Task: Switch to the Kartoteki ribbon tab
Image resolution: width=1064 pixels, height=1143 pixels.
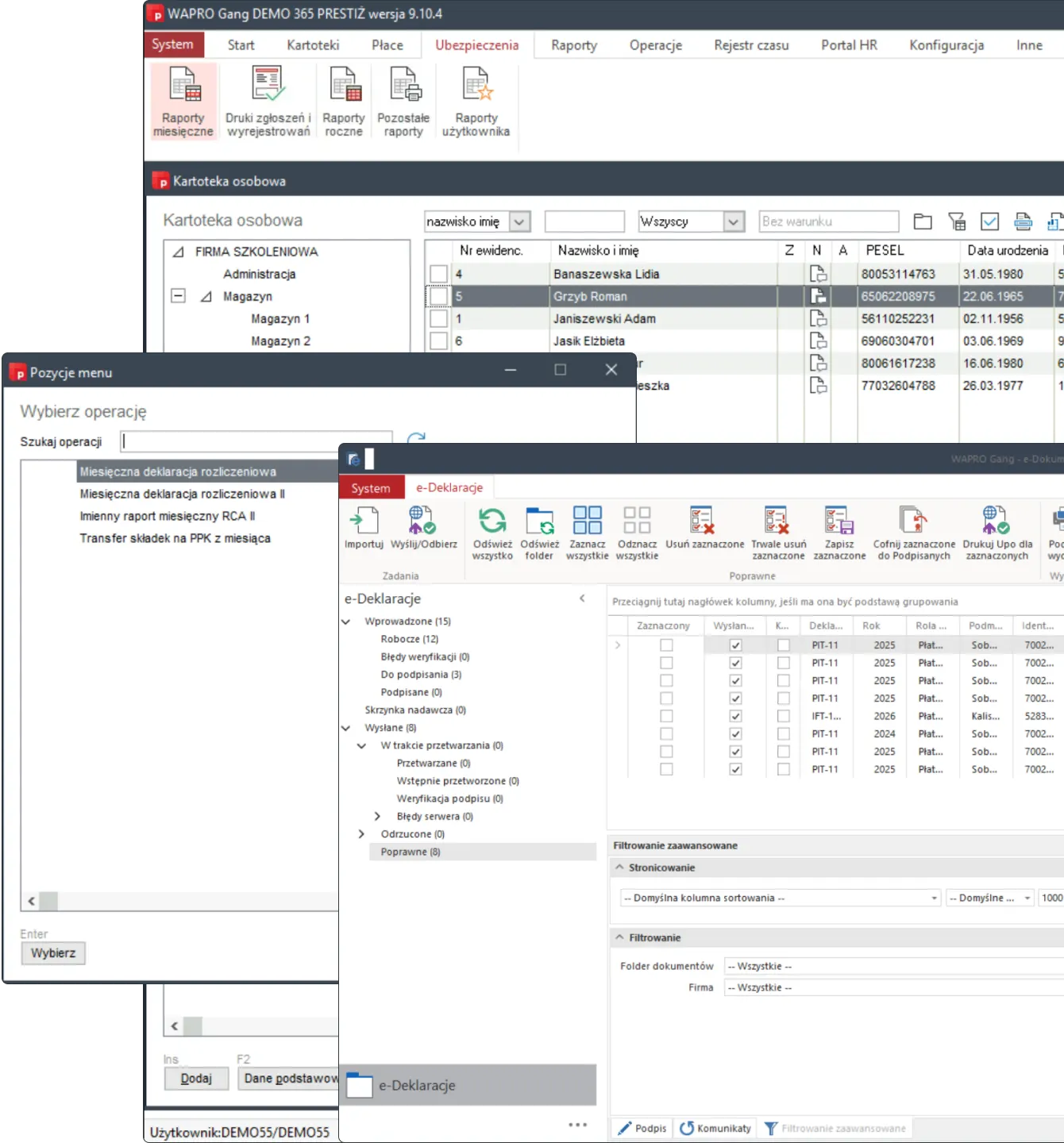Action: (313, 45)
